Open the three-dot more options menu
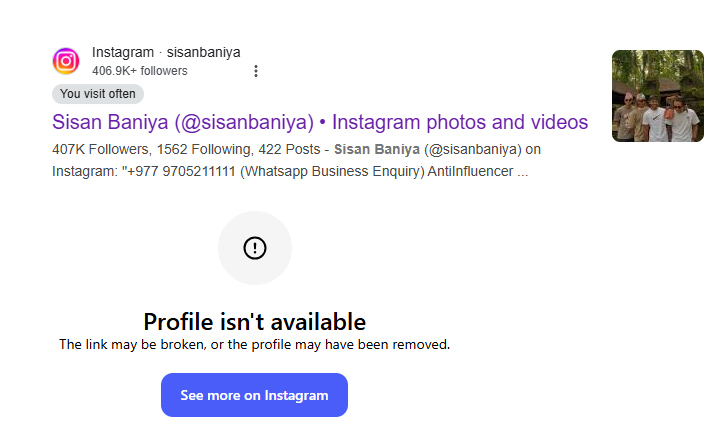The height and width of the screenshot is (442, 725). click(x=256, y=71)
